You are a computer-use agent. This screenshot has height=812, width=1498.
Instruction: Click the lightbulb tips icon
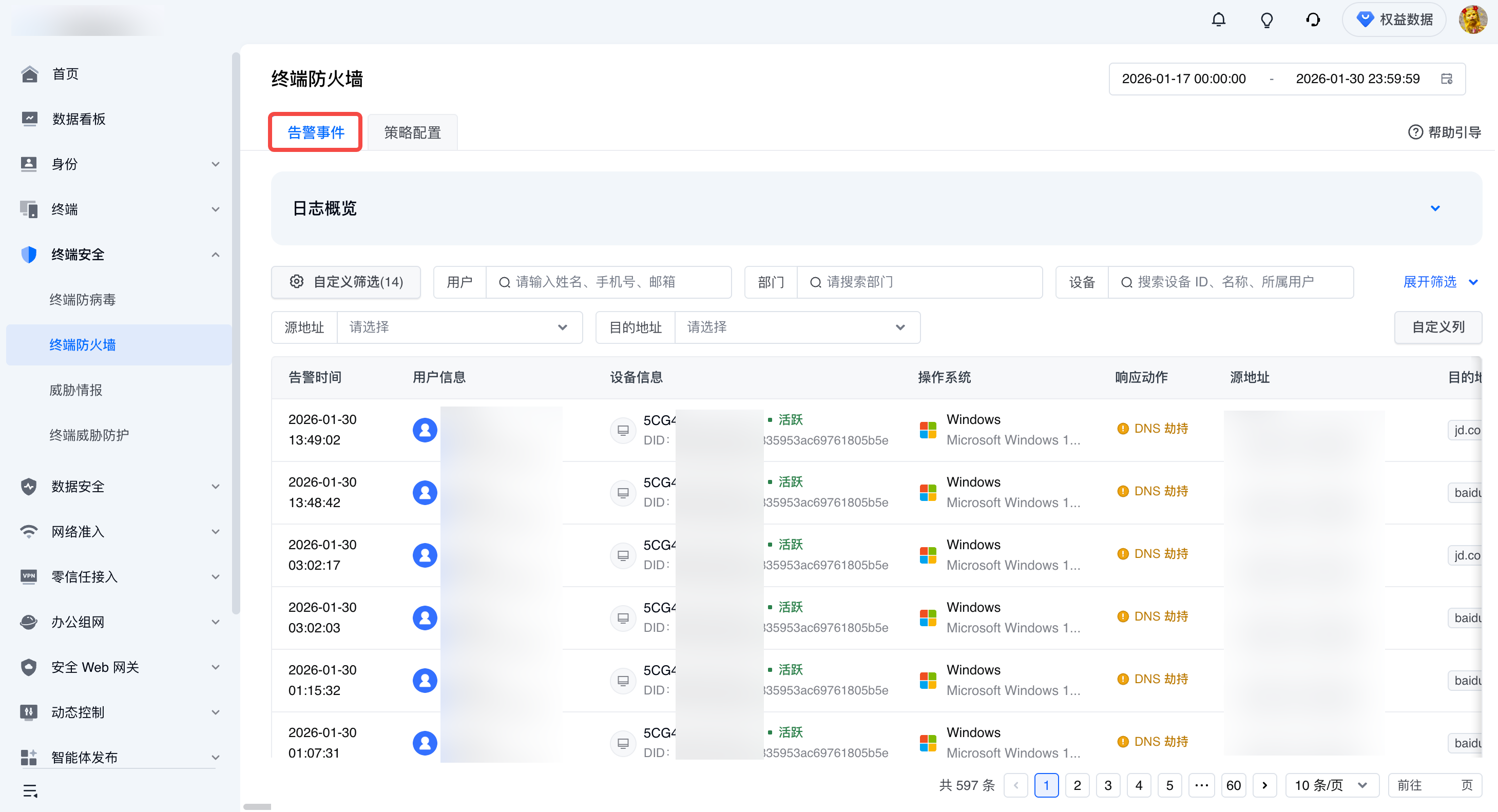[1266, 20]
